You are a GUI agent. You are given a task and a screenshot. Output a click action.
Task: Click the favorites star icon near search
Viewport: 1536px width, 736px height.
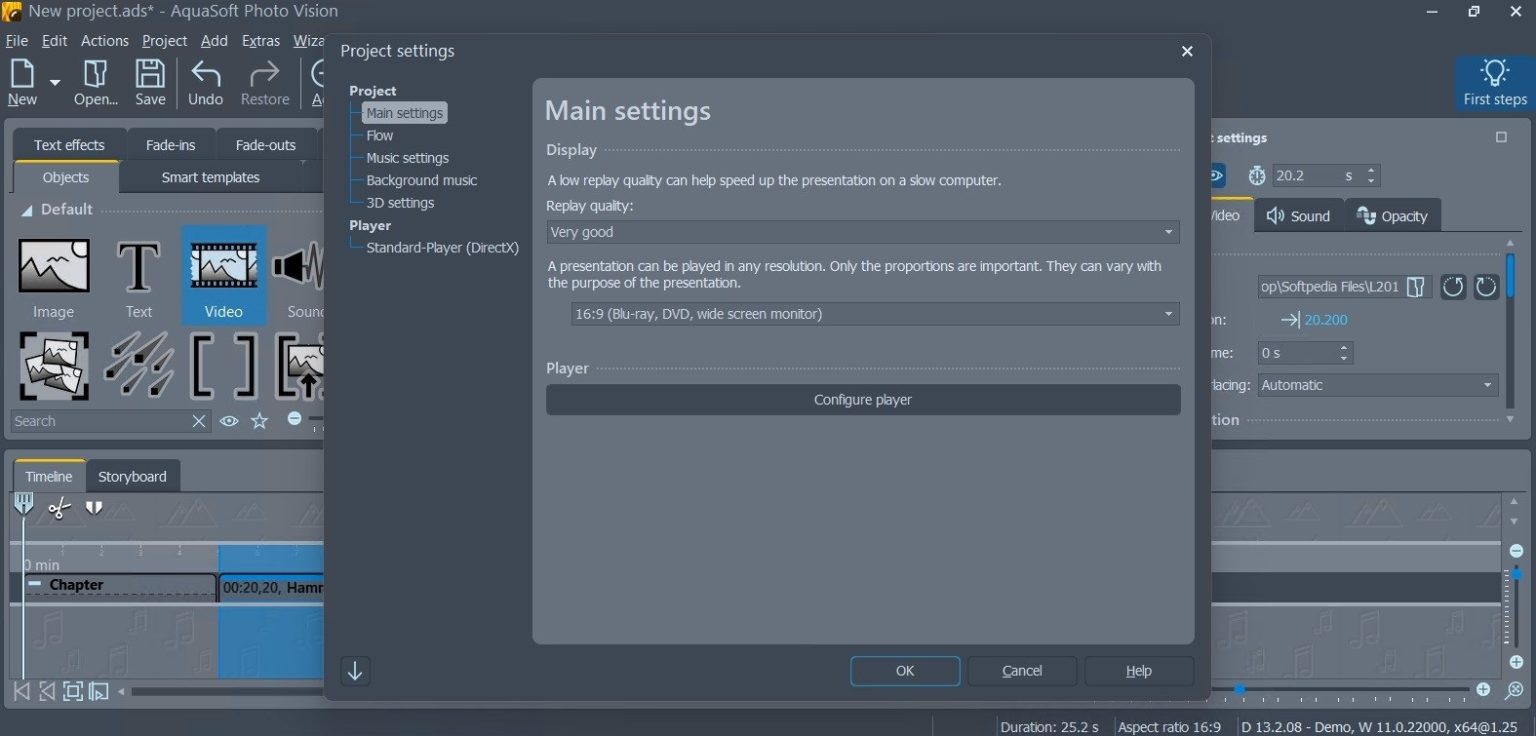pos(260,421)
